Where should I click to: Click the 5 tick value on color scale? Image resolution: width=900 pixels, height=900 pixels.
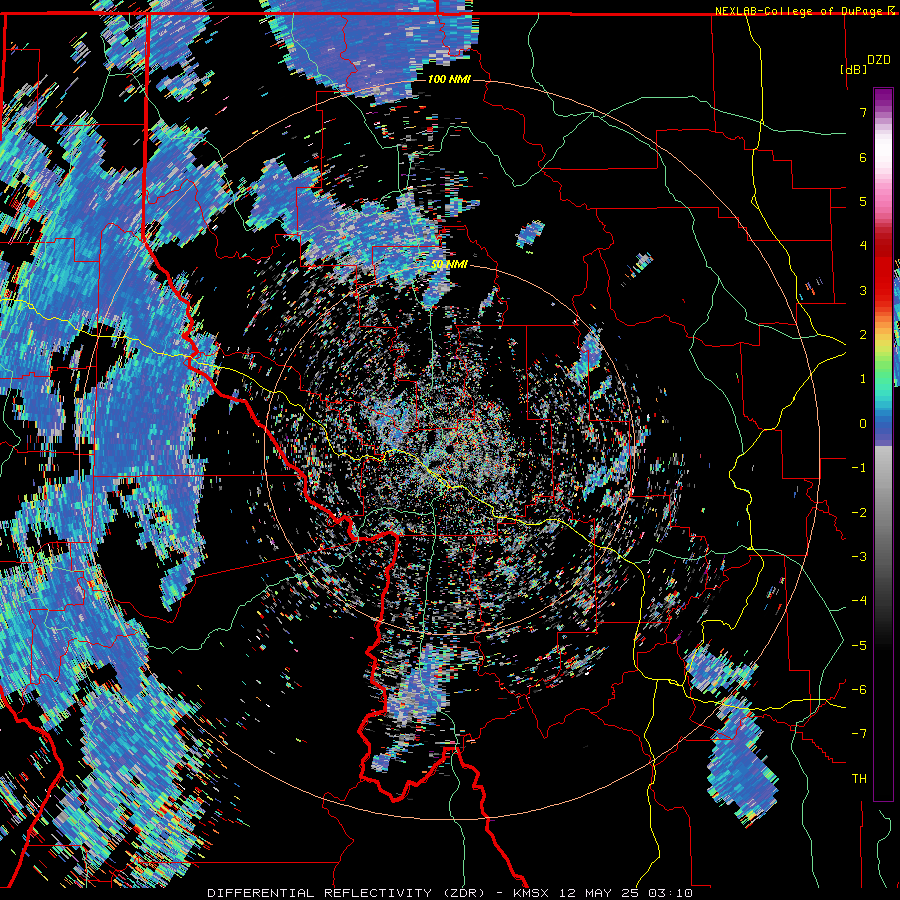863,201
